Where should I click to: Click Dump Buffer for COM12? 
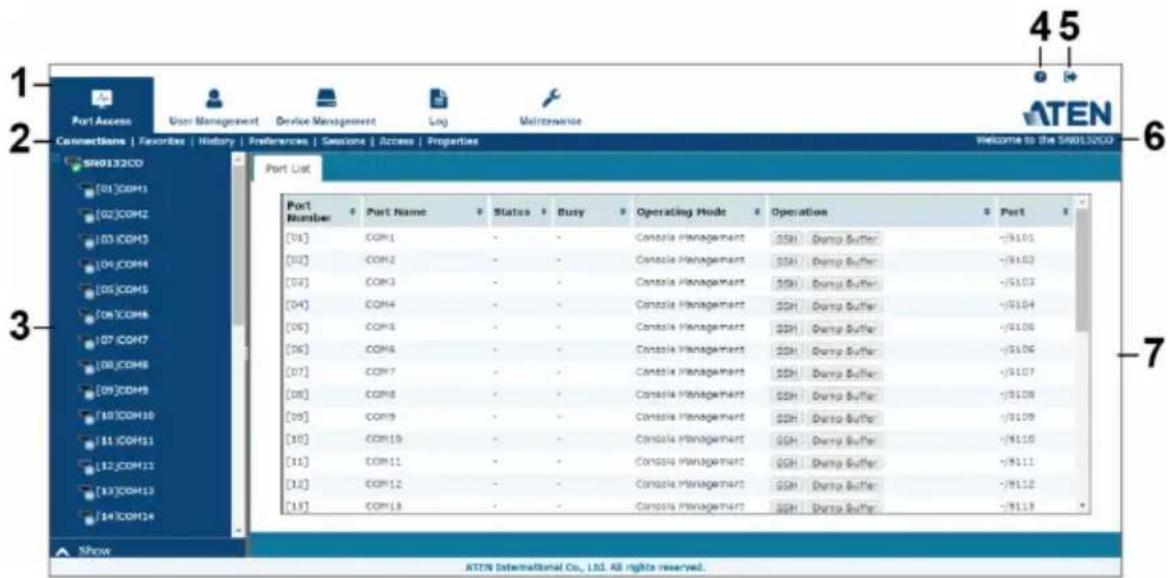[x=845, y=486]
